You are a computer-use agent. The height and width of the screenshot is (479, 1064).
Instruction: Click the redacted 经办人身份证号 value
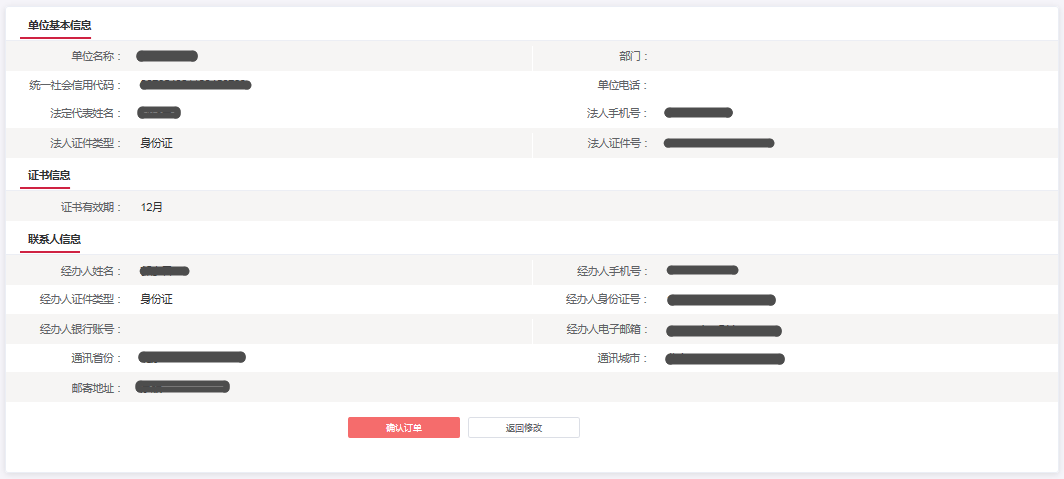tap(720, 300)
